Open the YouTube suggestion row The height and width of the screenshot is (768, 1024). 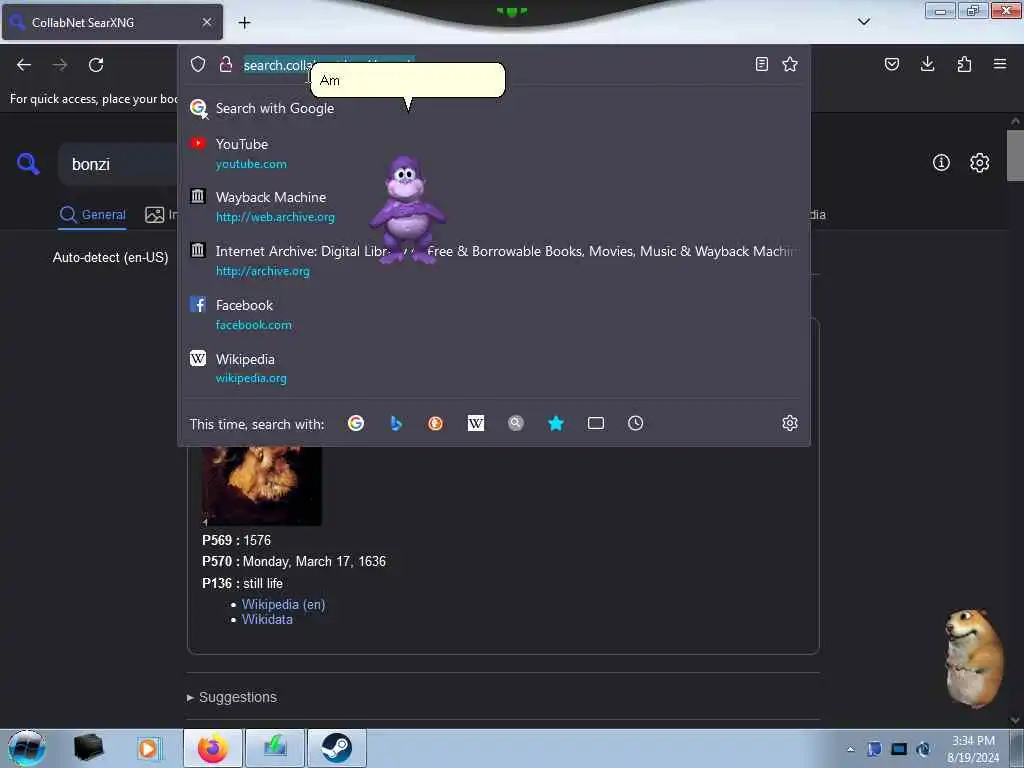click(494, 153)
